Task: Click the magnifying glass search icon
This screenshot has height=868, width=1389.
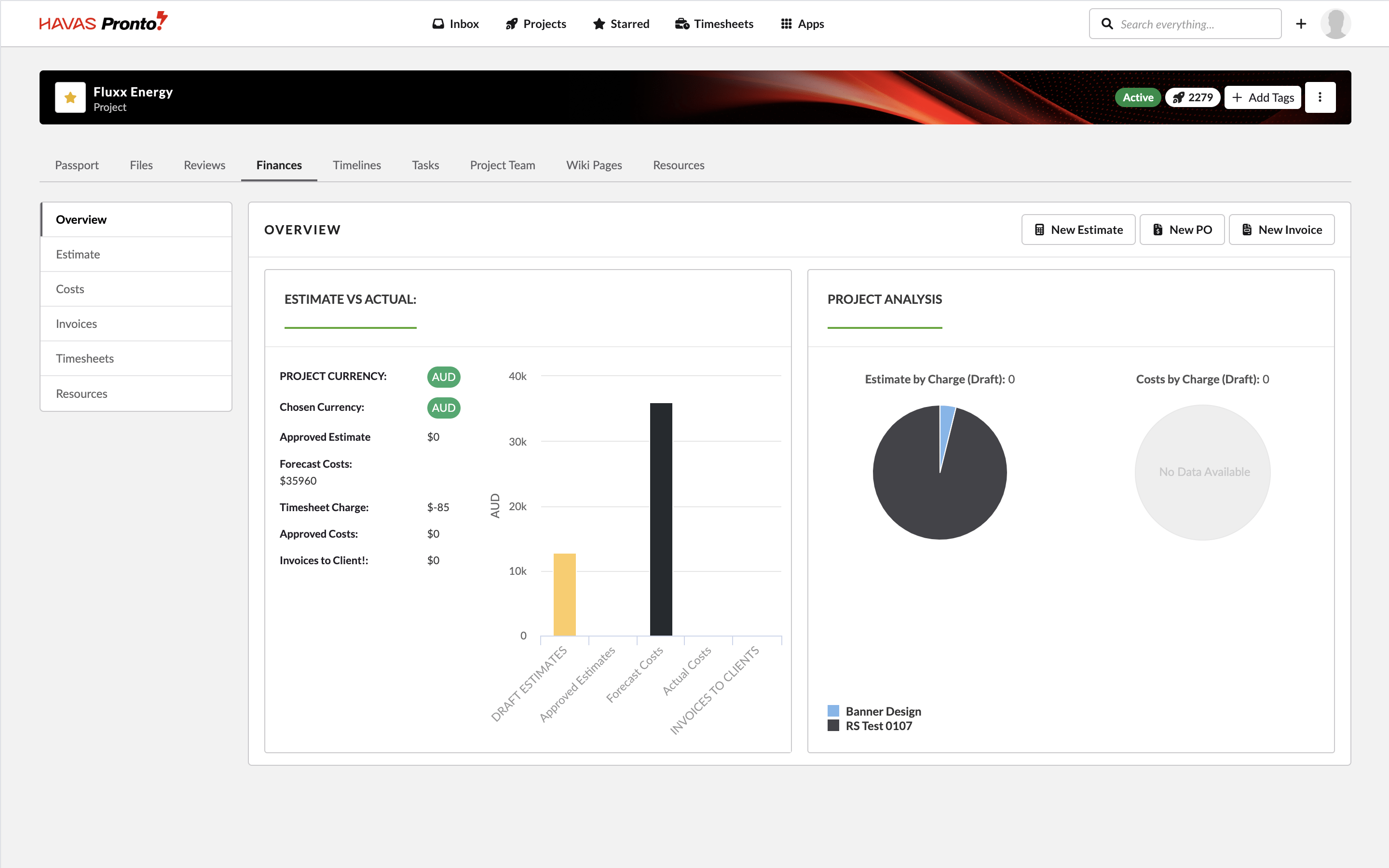Action: click(1107, 24)
